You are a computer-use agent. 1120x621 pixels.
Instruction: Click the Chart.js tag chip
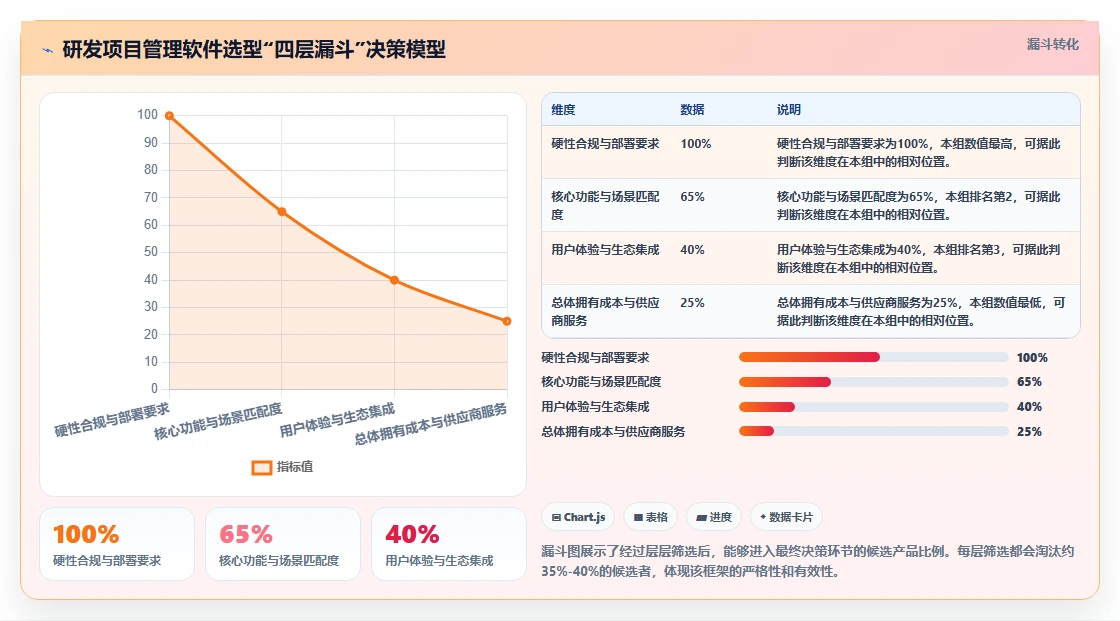pos(579,517)
